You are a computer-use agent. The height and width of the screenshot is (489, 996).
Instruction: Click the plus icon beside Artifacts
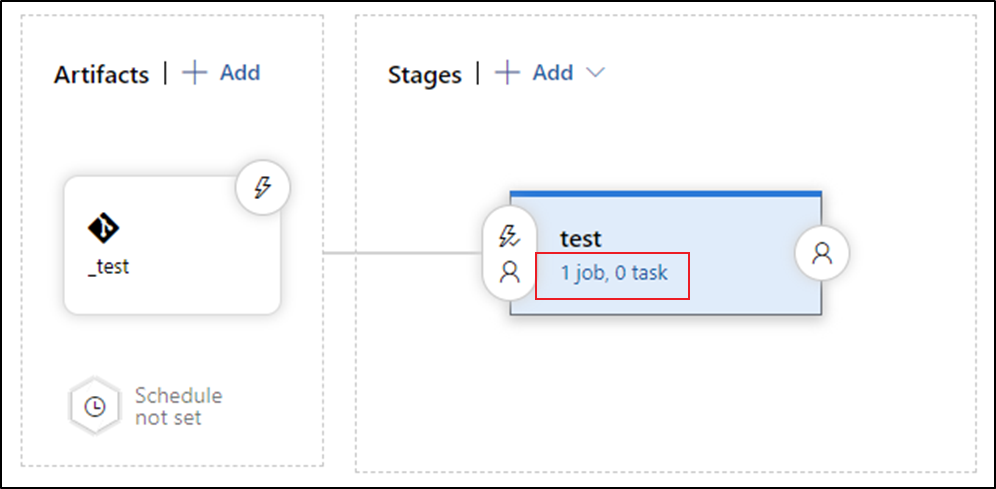click(x=194, y=73)
